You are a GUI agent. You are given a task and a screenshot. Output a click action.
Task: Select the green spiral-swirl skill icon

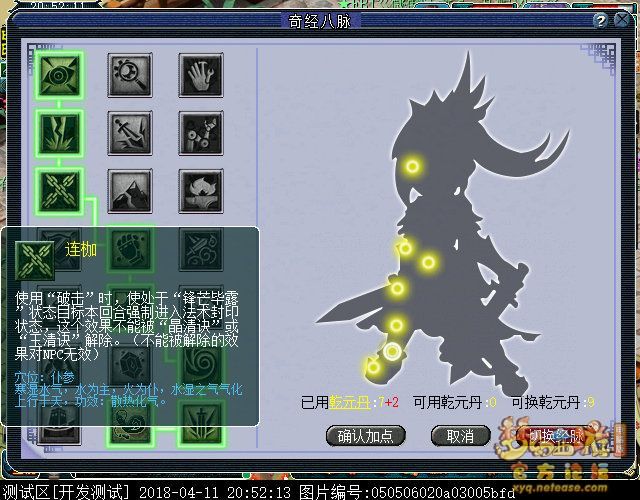(201, 364)
